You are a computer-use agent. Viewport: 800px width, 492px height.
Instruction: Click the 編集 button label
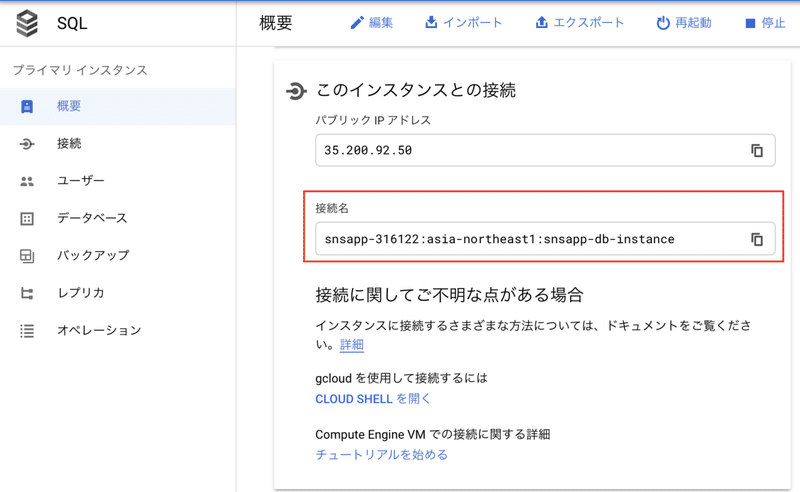[381, 23]
